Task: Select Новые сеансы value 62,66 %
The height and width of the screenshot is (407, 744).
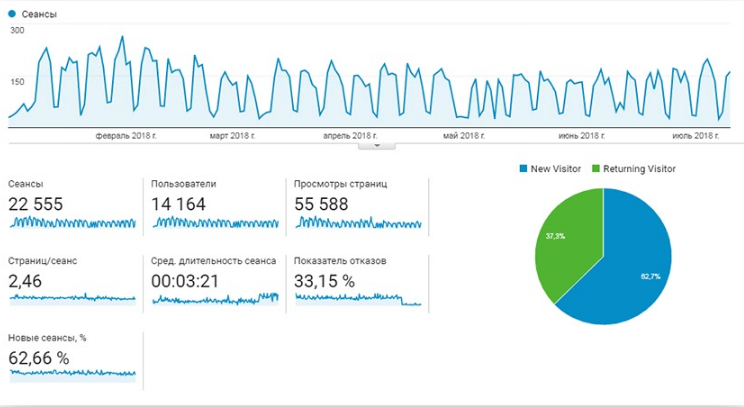Action: (39, 358)
